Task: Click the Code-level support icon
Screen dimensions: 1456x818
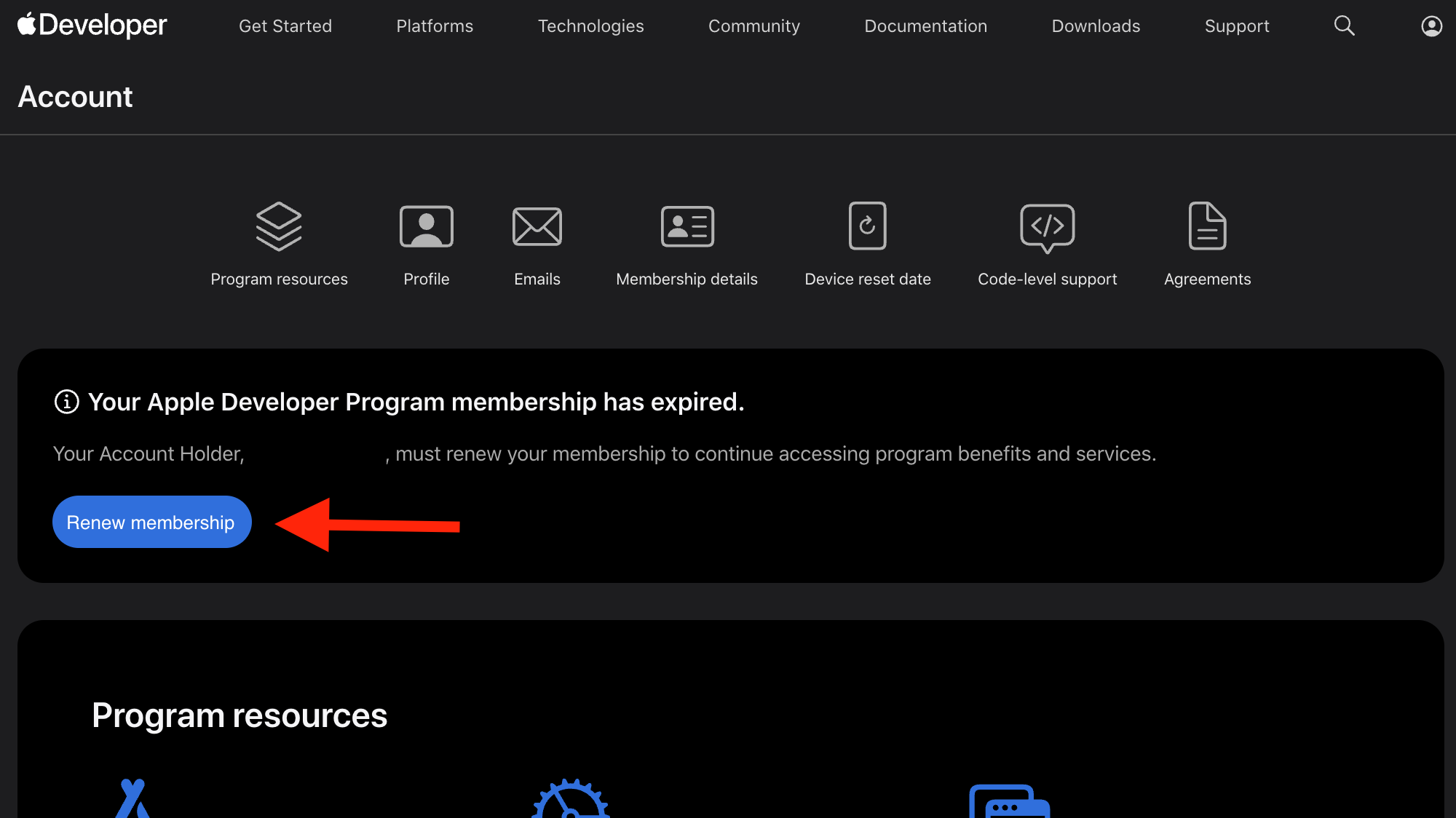Action: (x=1048, y=229)
